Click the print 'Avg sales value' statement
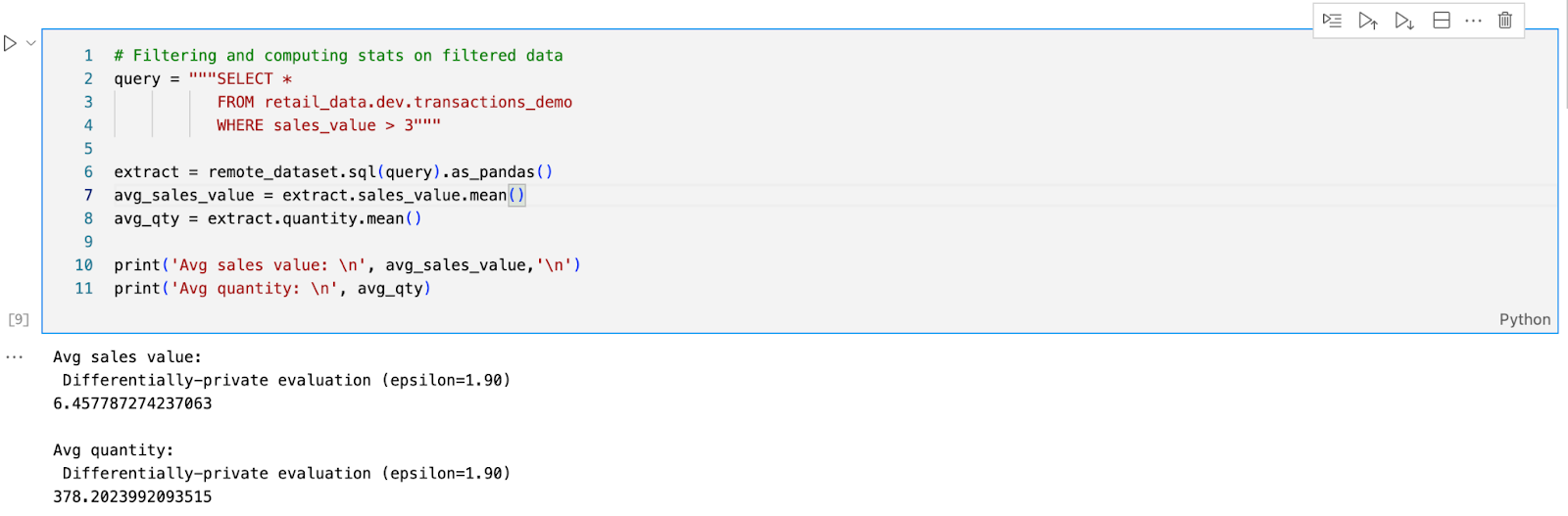Screen dimensions: 1568x516 pyautogui.click(x=347, y=265)
